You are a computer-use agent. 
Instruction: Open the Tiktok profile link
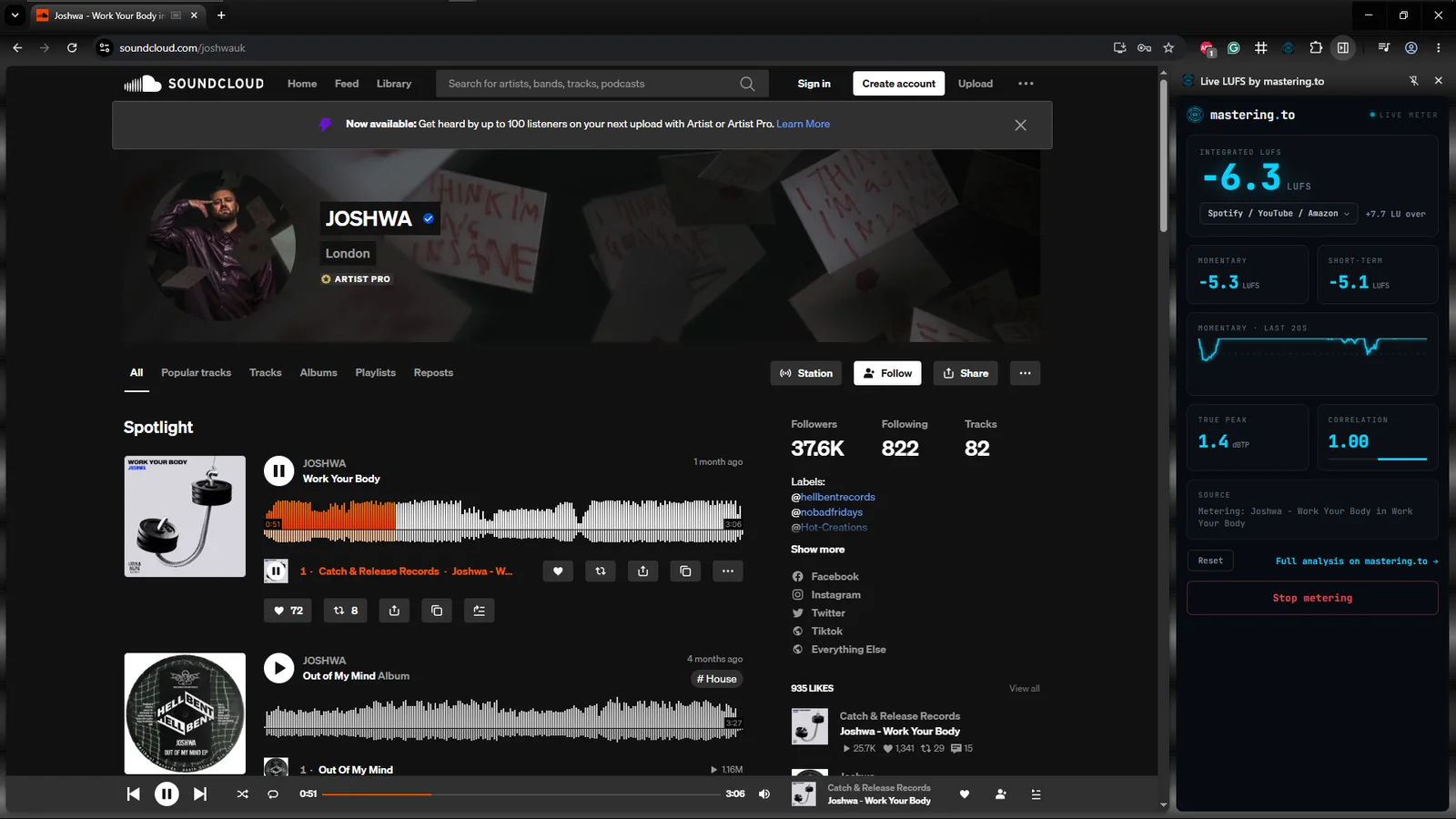click(x=826, y=632)
